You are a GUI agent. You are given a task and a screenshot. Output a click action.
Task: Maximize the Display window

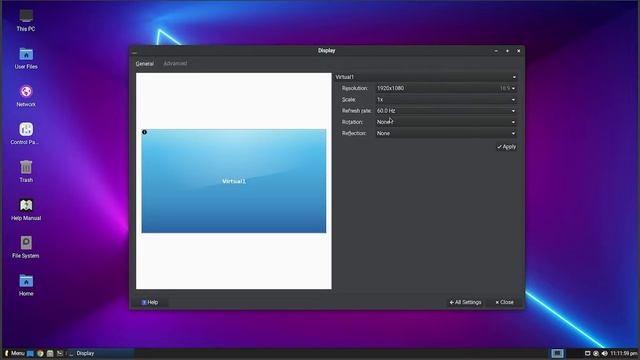[x=507, y=51]
